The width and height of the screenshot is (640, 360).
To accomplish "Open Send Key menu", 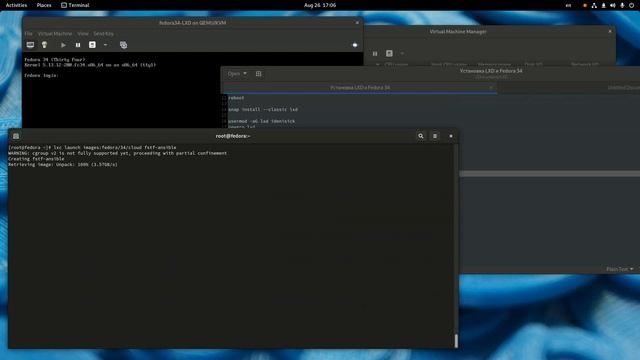I will pyautogui.click(x=103, y=33).
